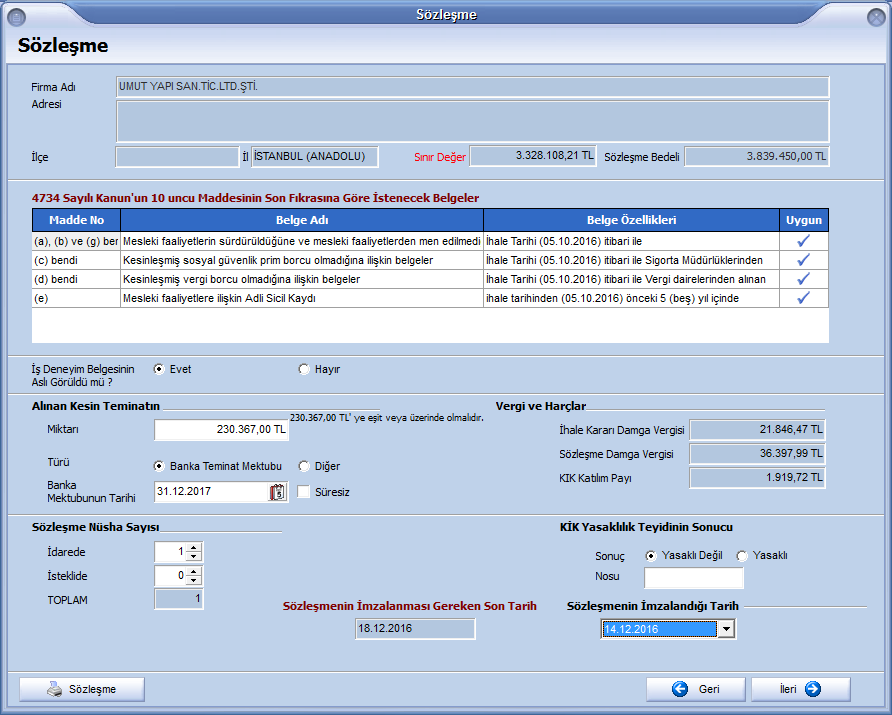Click the Uygun checkmark in the first row
This screenshot has height=715, width=892.
click(803, 241)
